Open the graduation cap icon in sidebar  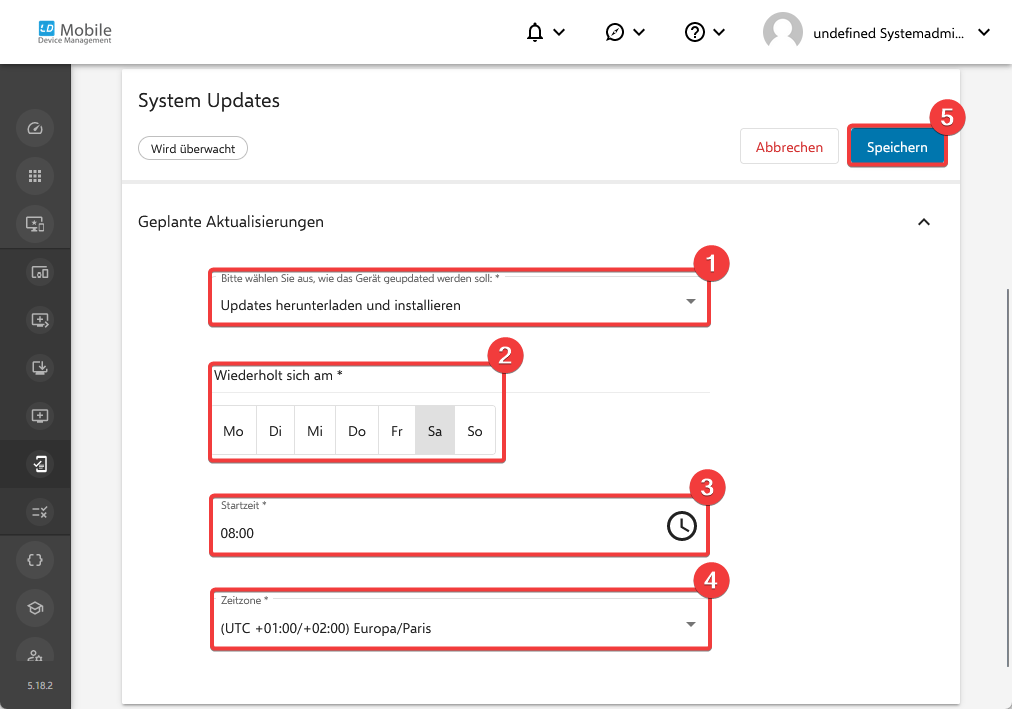(x=35, y=608)
